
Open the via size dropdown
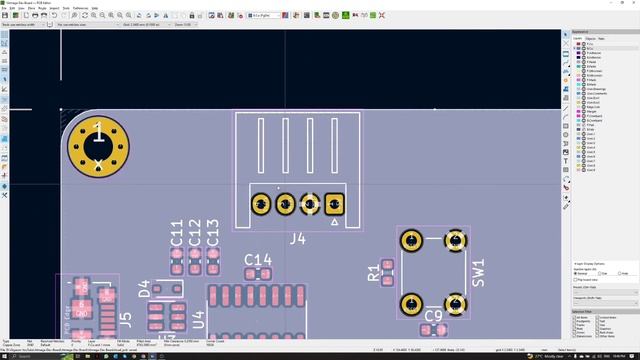tap(88, 25)
